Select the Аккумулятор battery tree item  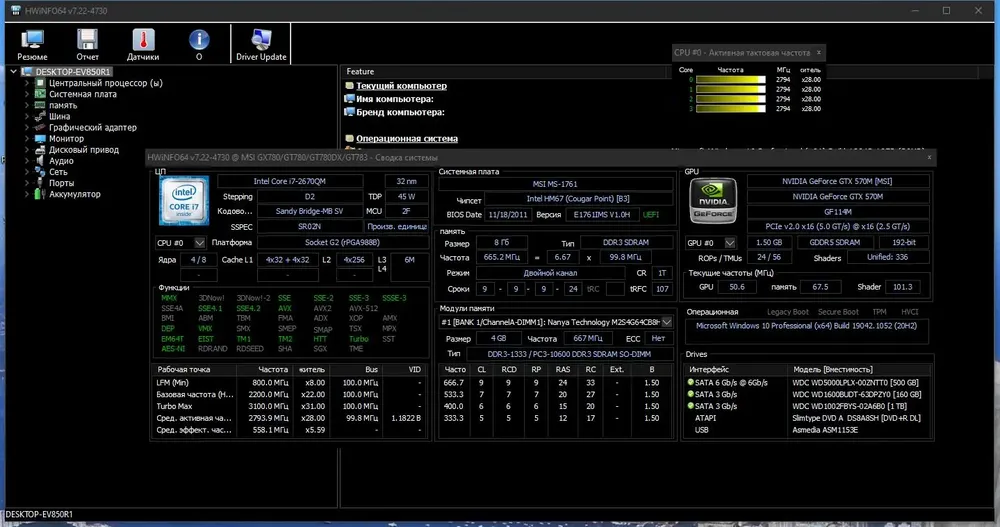[75, 194]
